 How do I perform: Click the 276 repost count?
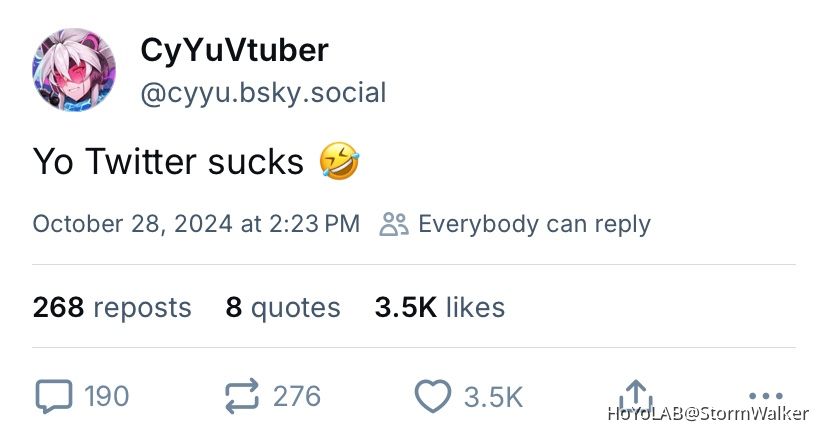[297, 397]
